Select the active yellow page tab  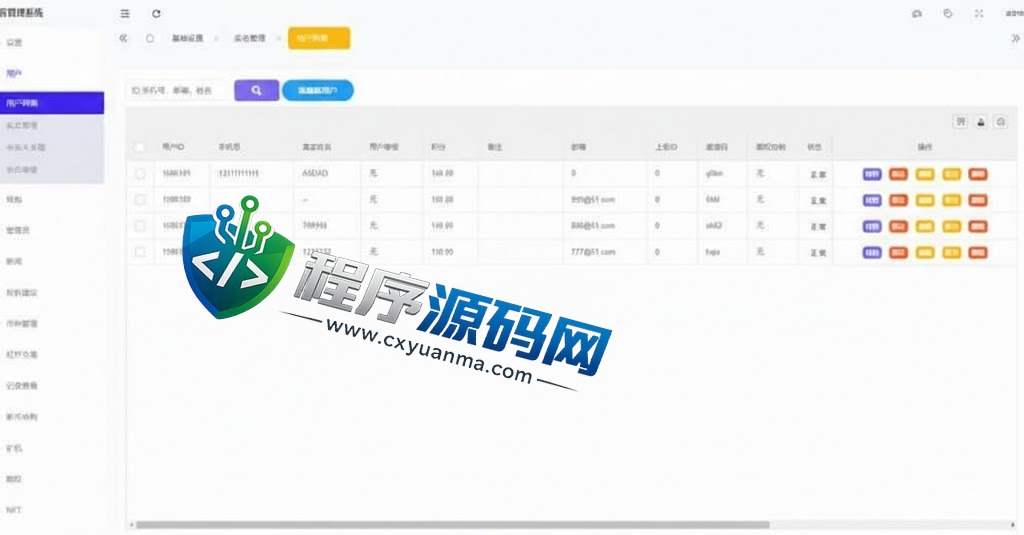tap(319, 39)
